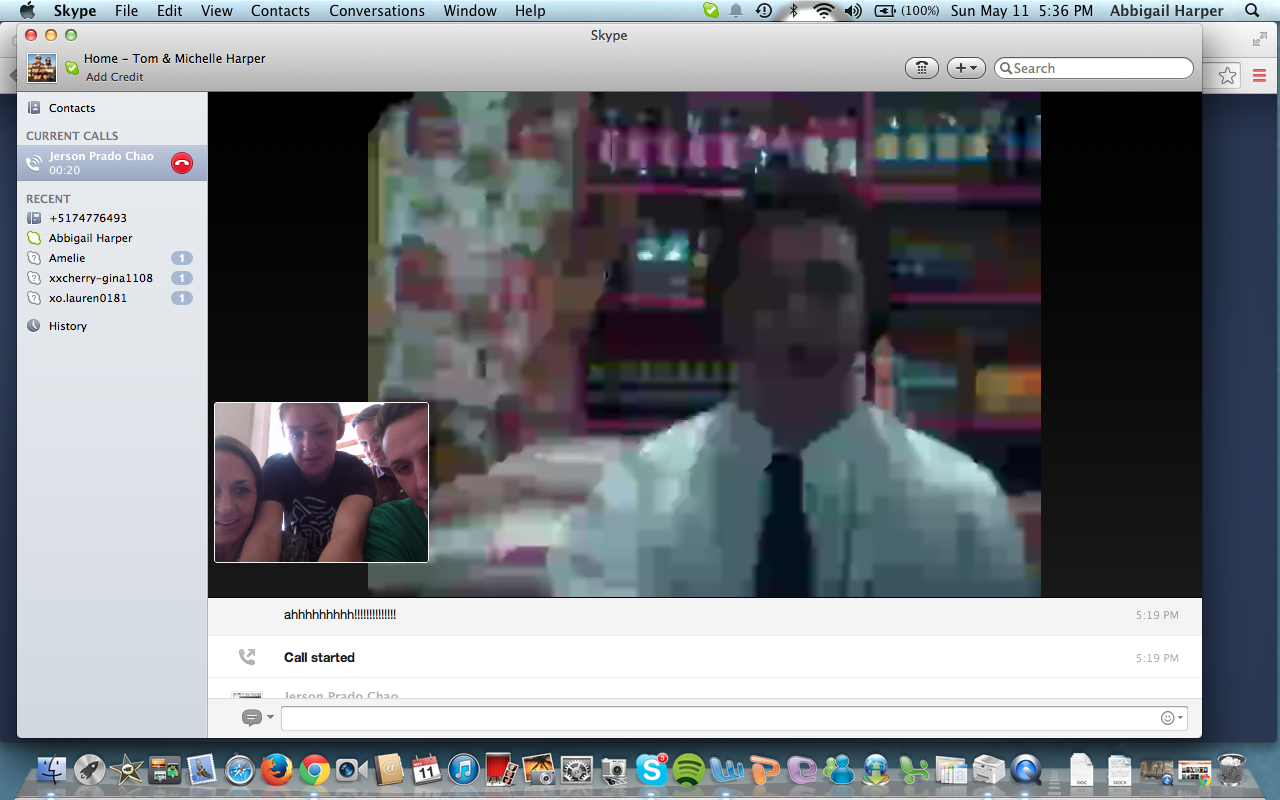The image size is (1280, 800).
Task: Open background browser's hamburger menu
Action: (x=1259, y=76)
